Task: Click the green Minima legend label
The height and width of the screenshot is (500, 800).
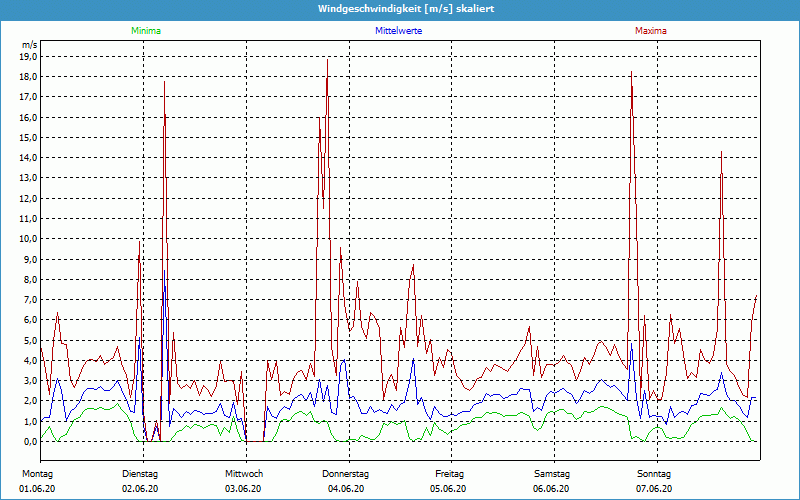Action: click(146, 31)
